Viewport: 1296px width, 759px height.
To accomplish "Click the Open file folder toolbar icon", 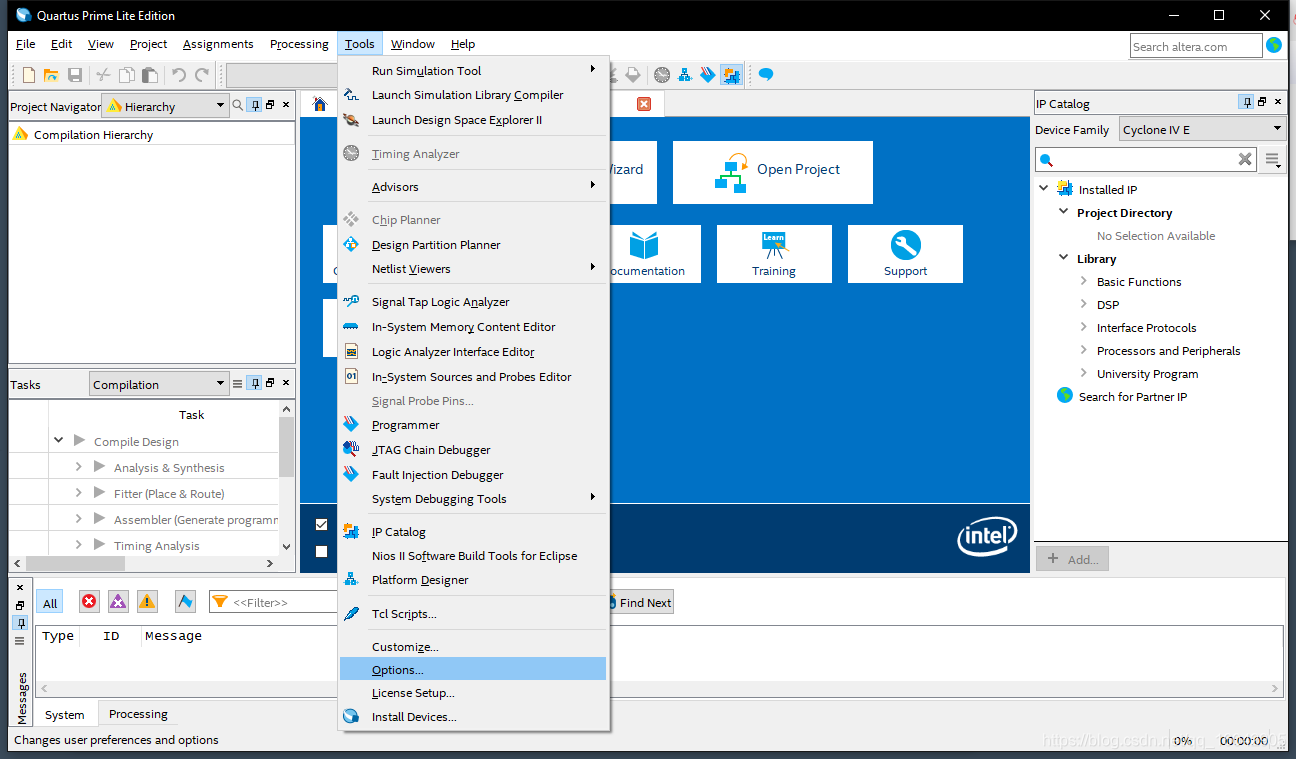I will coord(52,75).
